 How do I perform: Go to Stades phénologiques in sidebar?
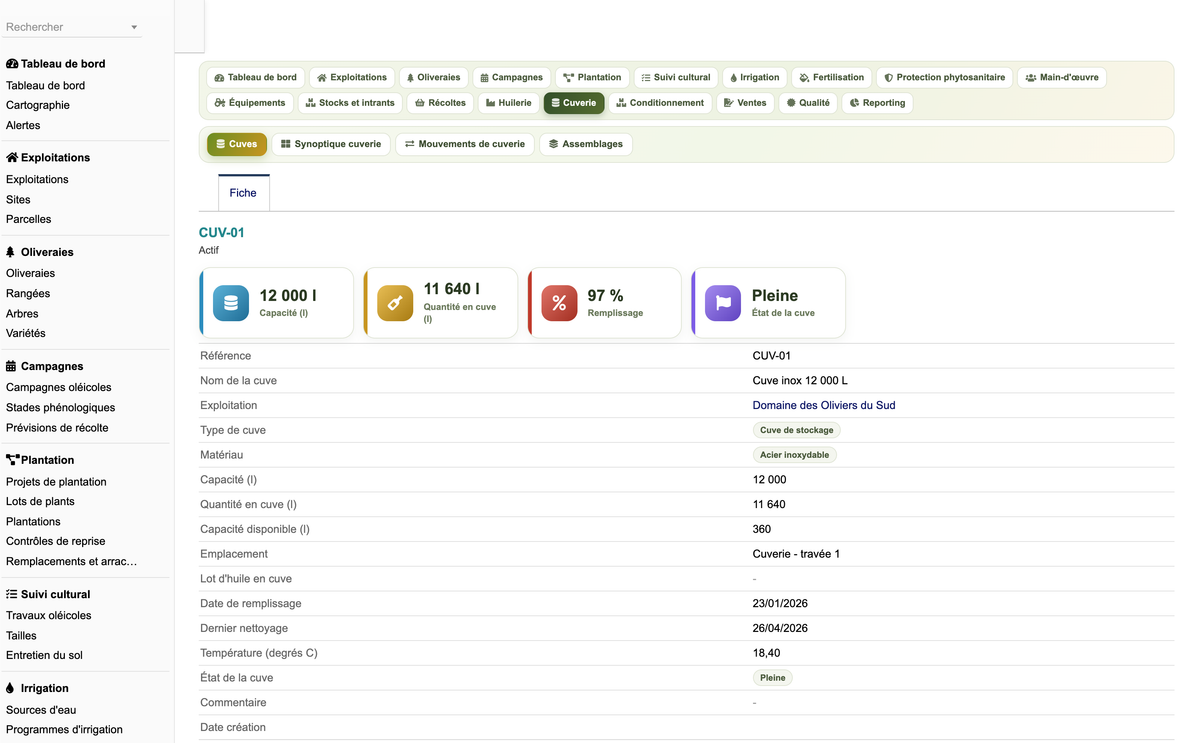pos(61,407)
